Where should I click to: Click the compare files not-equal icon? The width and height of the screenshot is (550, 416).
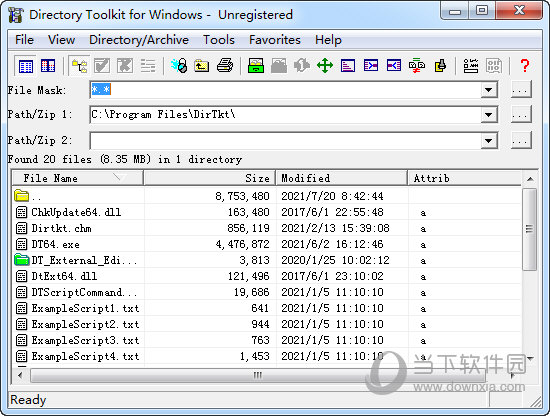[417, 66]
